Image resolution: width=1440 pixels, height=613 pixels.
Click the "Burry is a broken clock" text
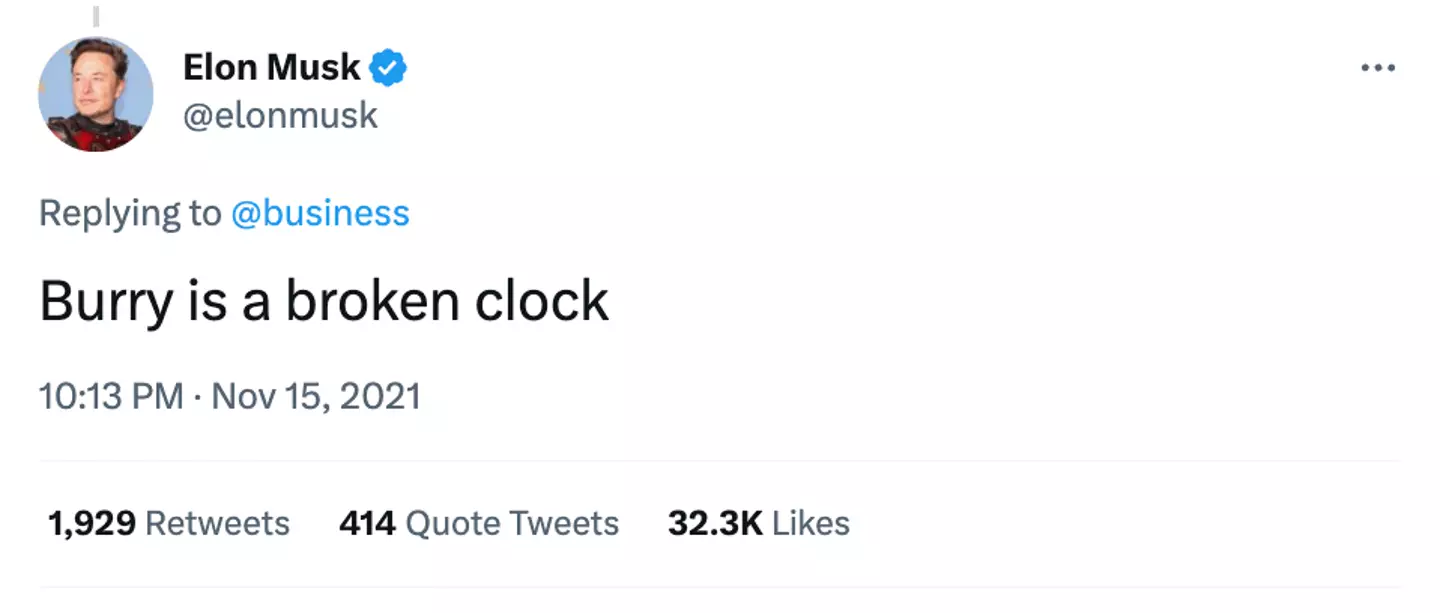[x=324, y=301]
